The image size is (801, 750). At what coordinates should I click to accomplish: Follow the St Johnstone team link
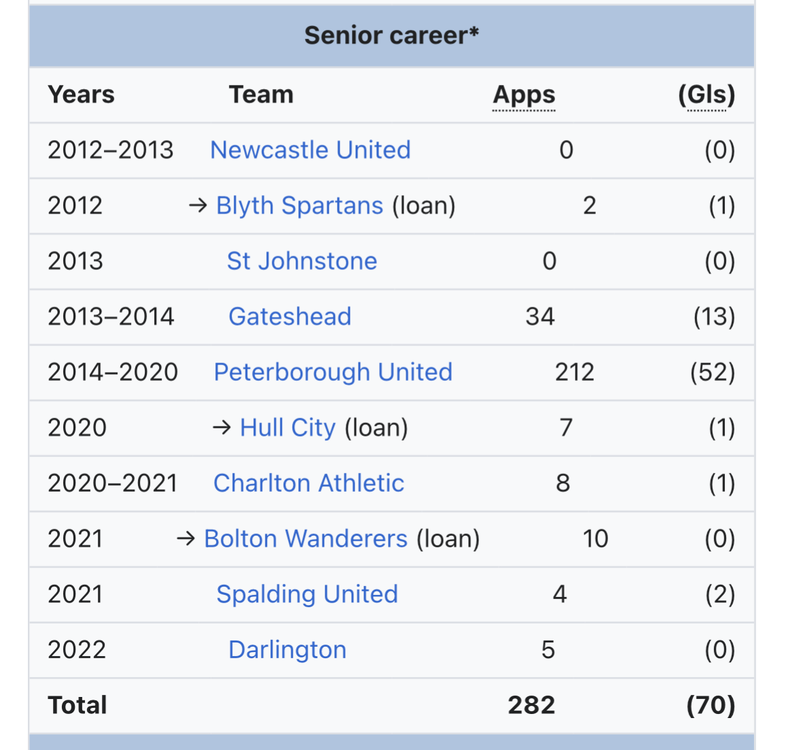point(302,261)
